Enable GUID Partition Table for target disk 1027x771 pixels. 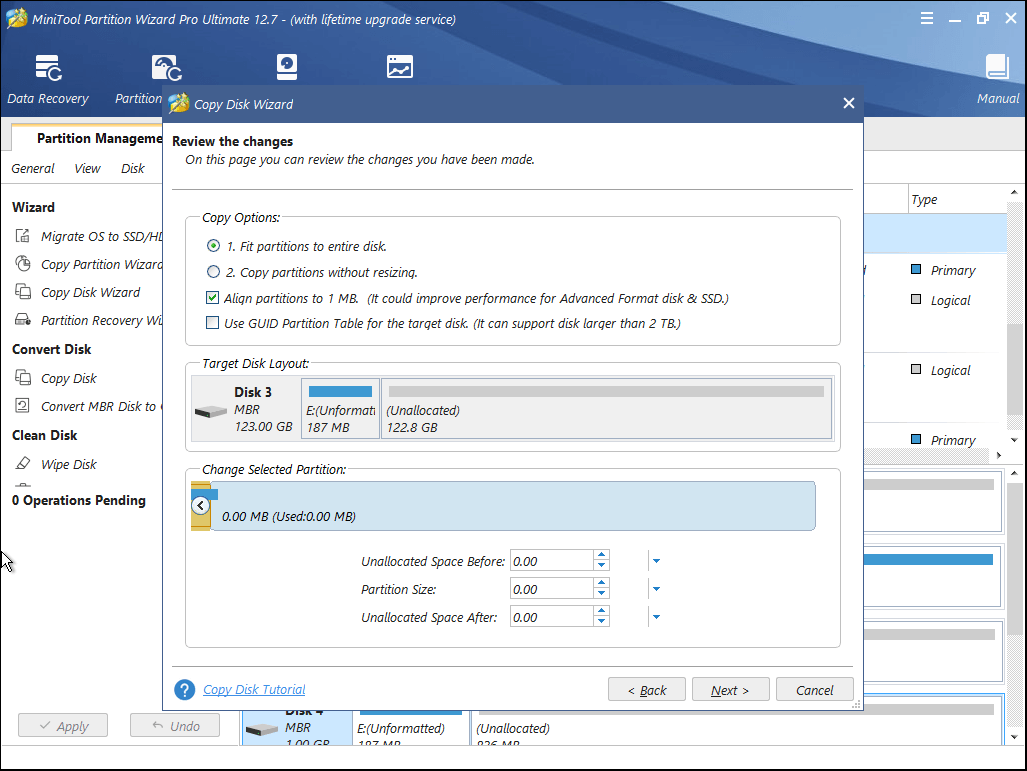pos(212,322)
